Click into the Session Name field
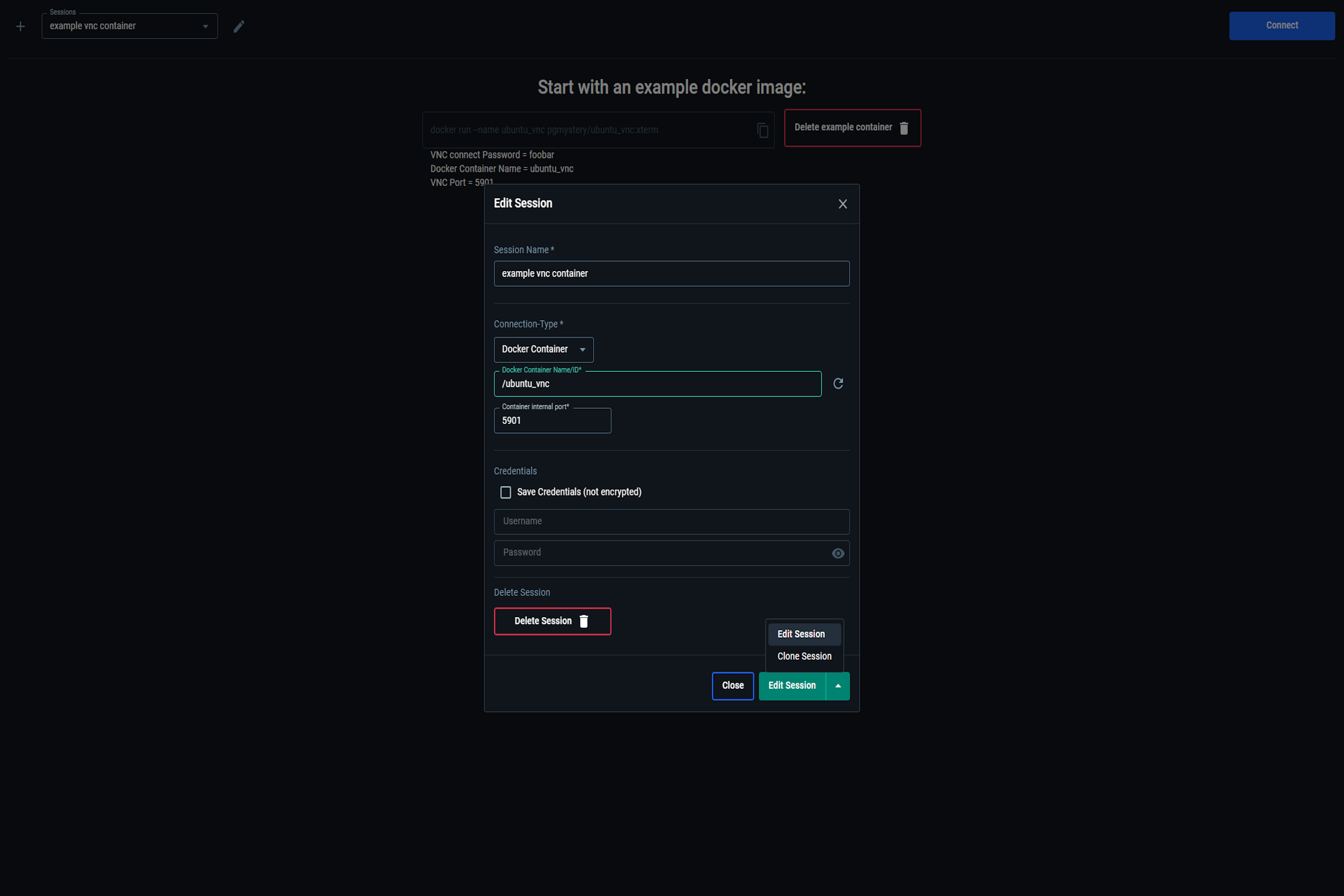The width and height of the screenshot is (1344, 896). (671, 274)
